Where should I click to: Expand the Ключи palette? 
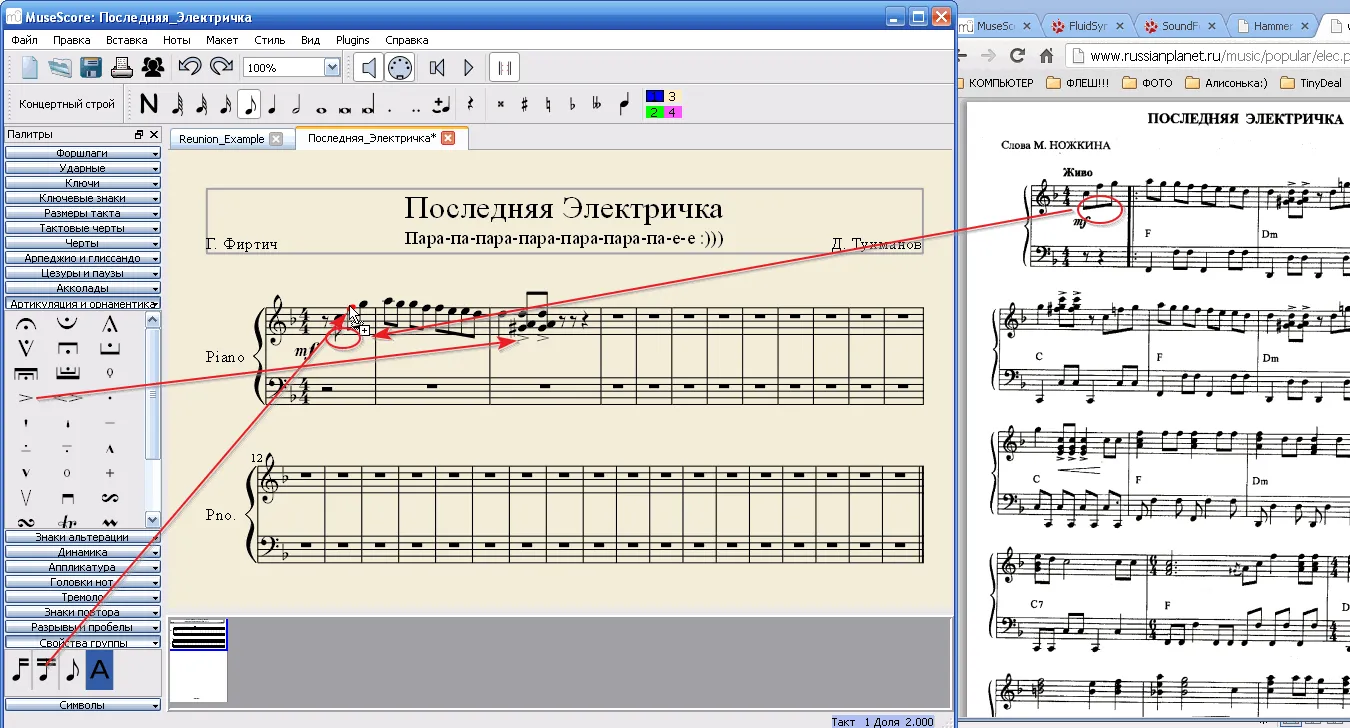[x=83, y=183]
